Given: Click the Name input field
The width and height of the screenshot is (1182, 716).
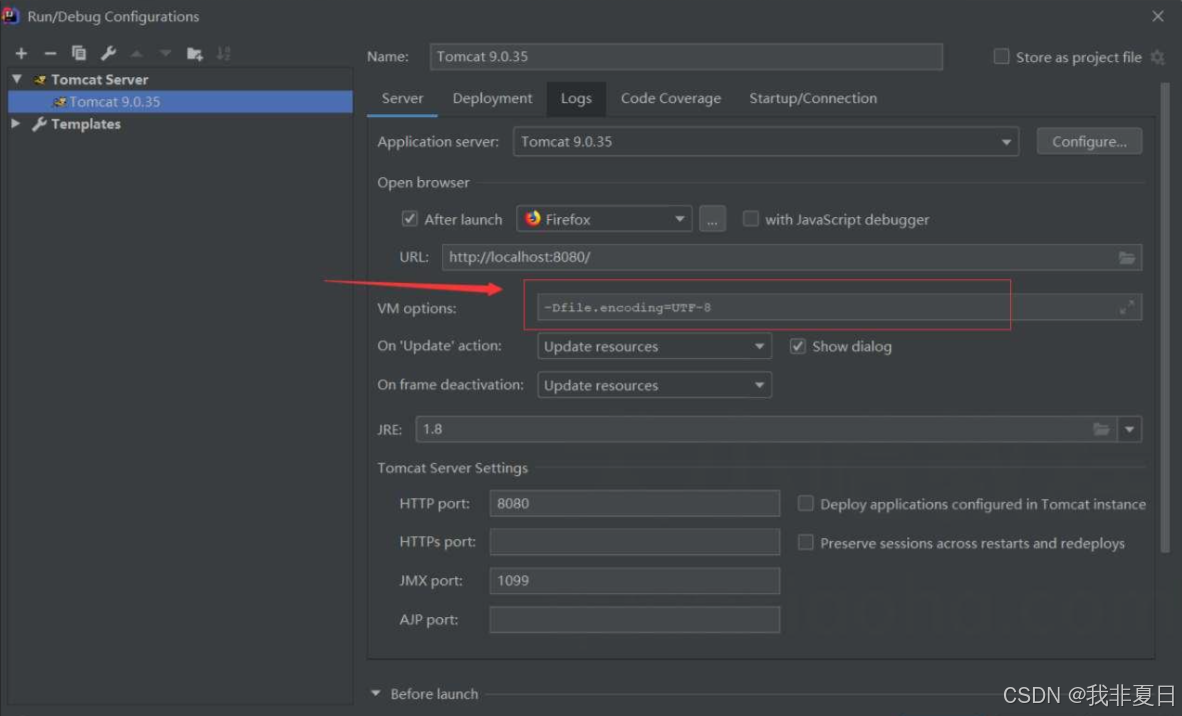Looking at the screenshot, I should click(x=686, y=57).
